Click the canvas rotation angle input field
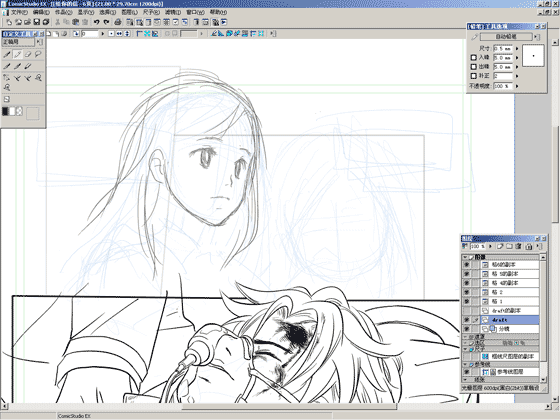The width and height of the screenshot is (560, 420). click(90, 34)
